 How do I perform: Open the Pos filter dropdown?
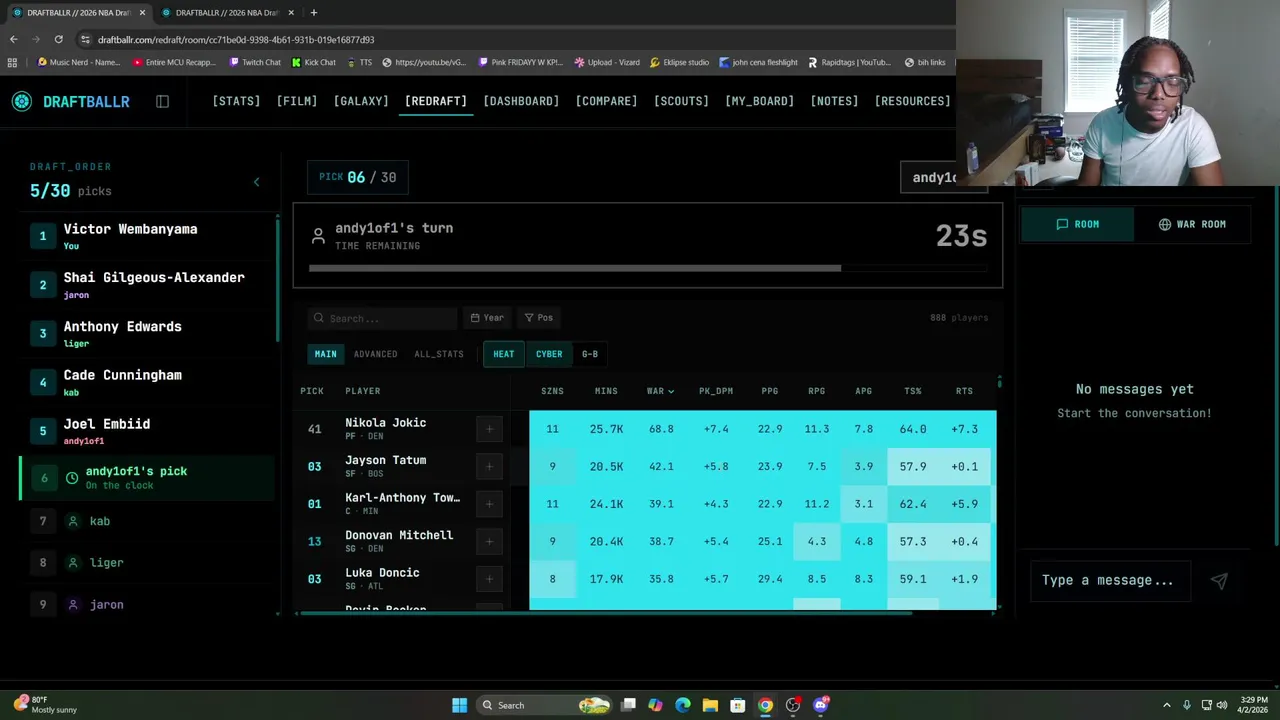pos(538,318)
